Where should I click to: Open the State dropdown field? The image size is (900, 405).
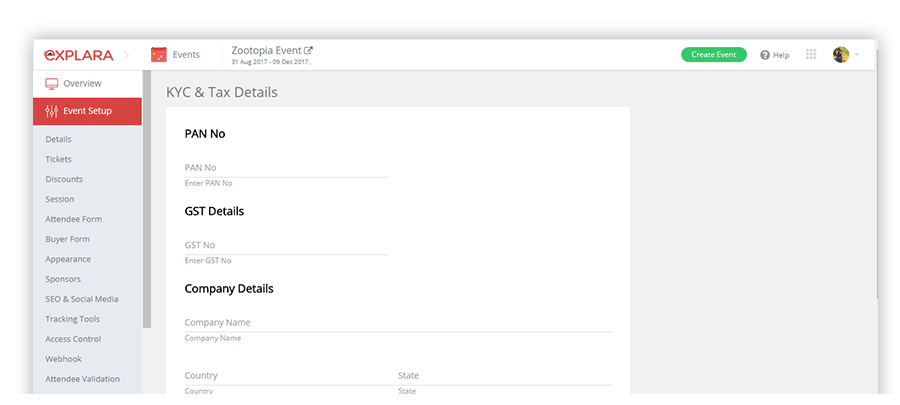pos(505,376)
